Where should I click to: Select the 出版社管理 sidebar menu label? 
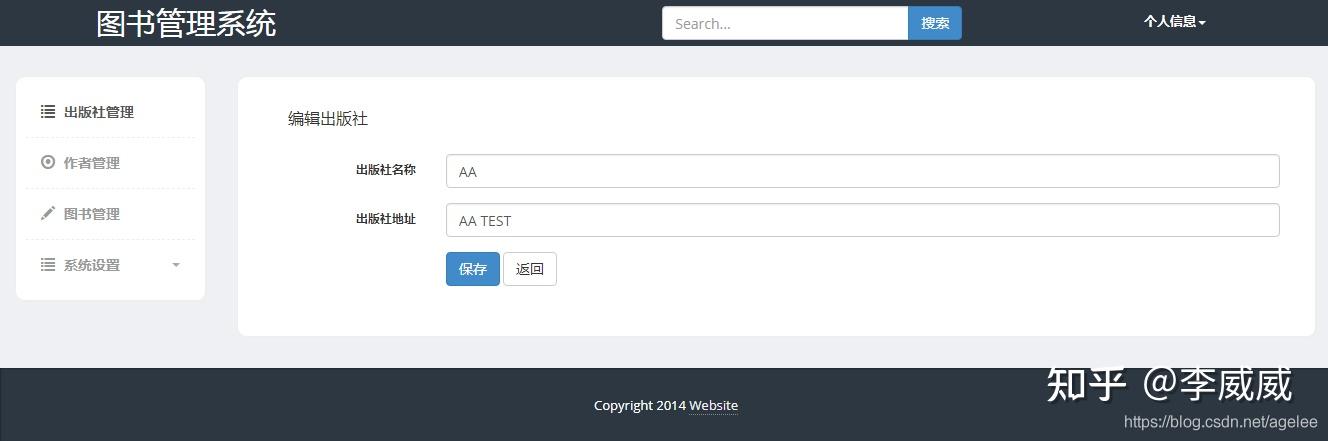[99, 112]
